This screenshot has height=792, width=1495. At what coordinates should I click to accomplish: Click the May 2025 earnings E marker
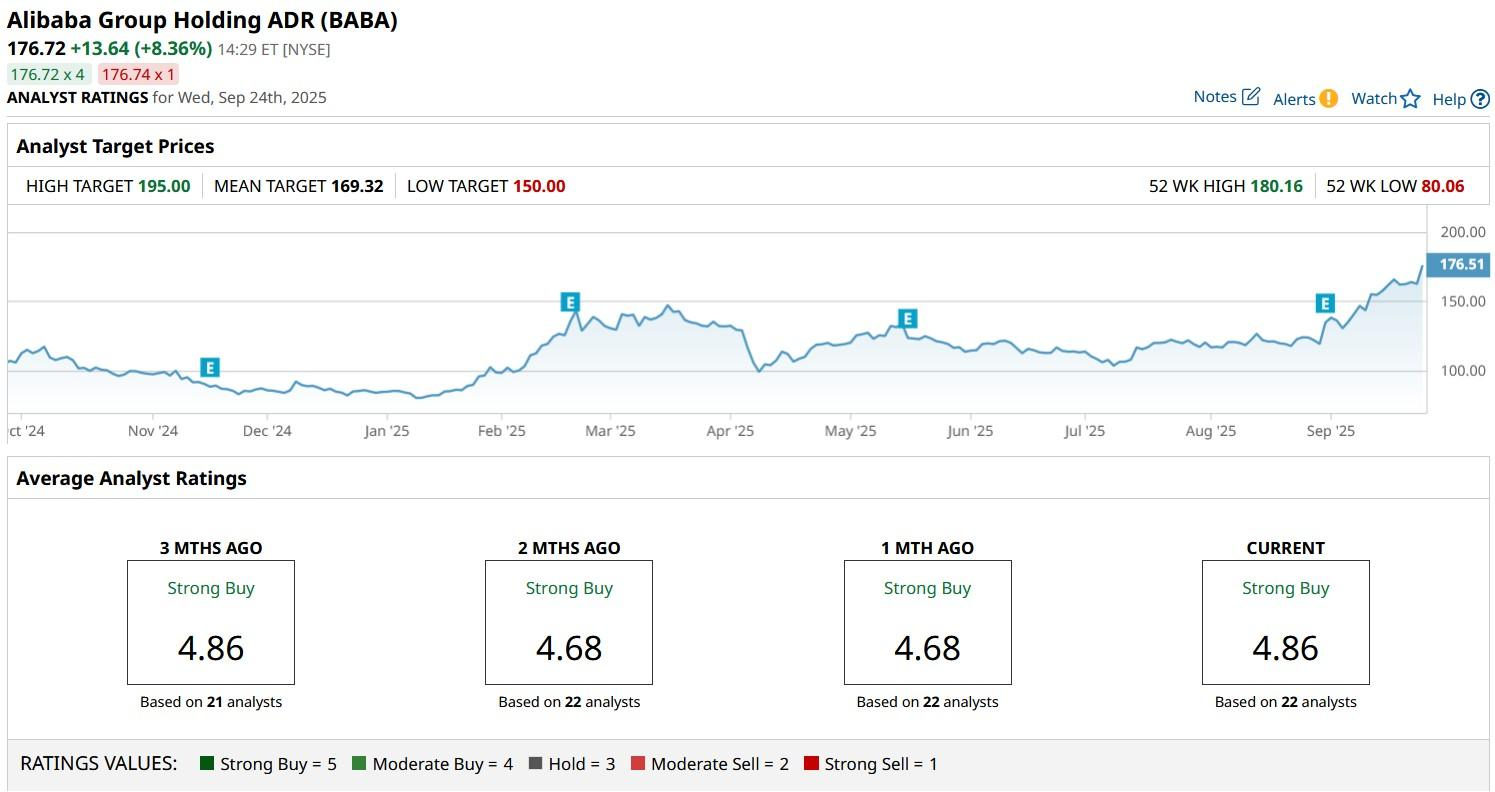coord(907,319)
